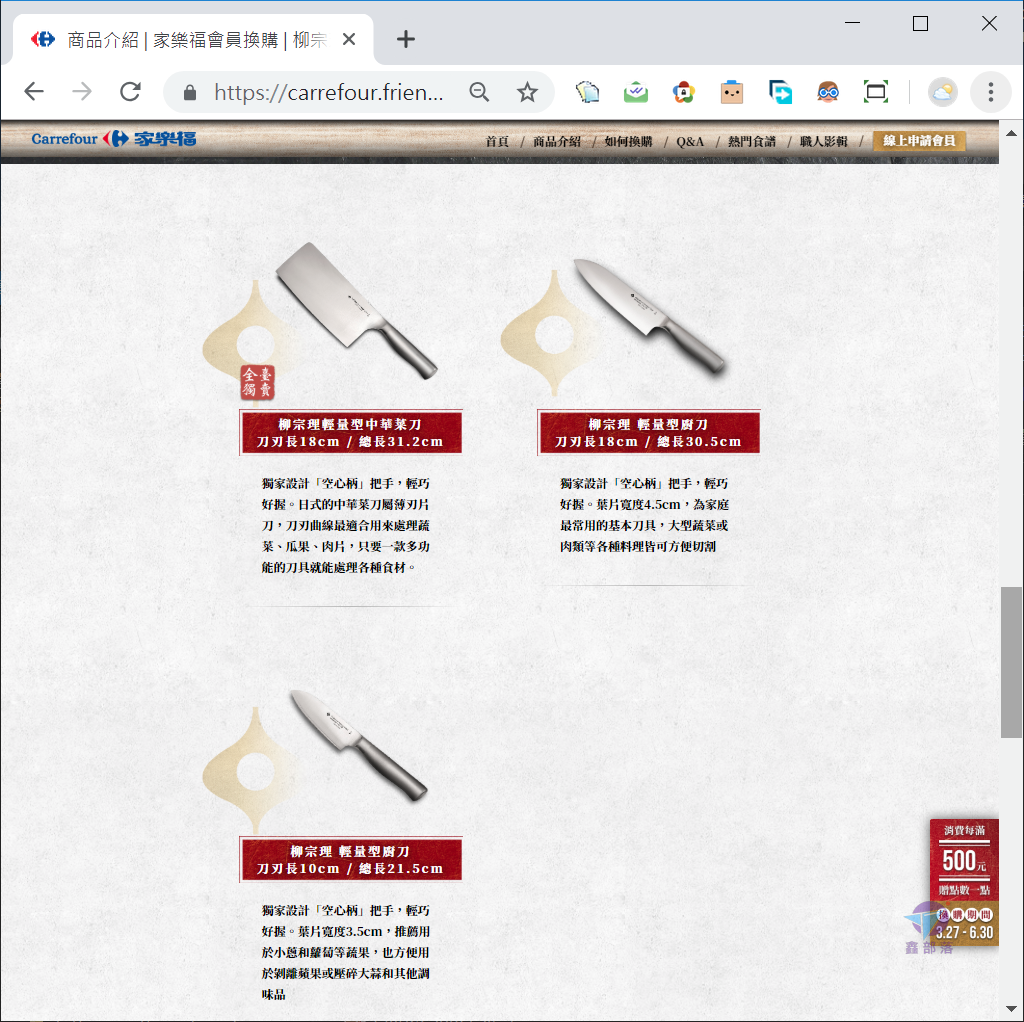Open 熱門食譜 navigation item
Image resolution: width=1024 pixels, height=1022 pixels.
(x=752, y=141)
